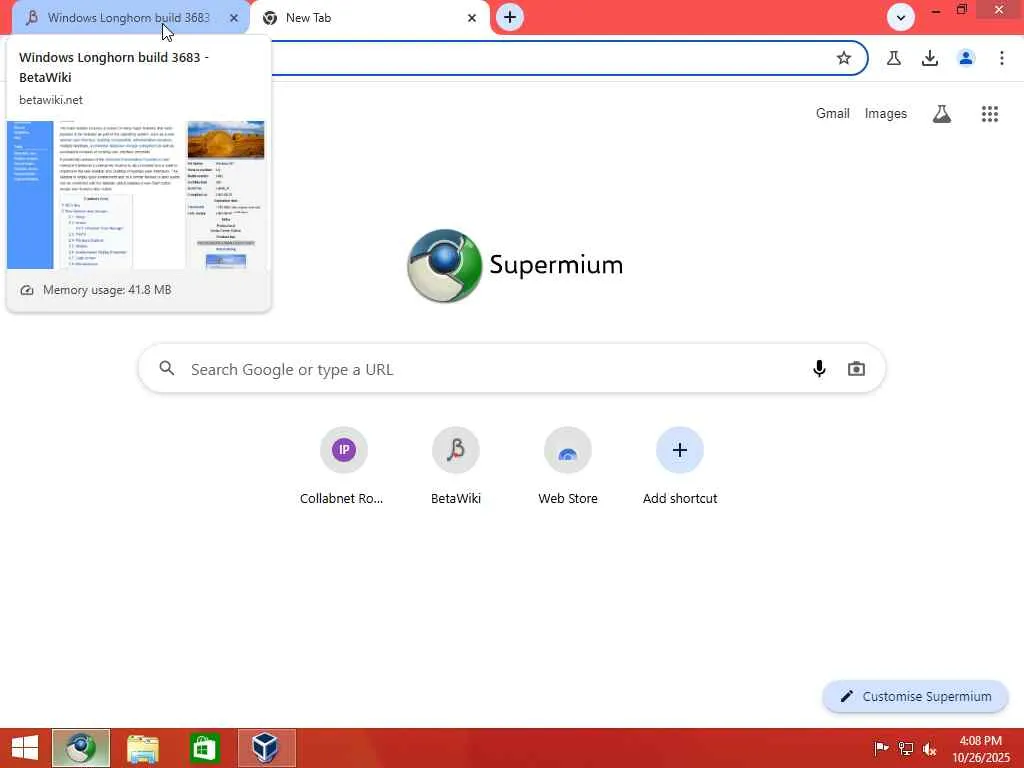
Task: Open the Windows Store taskbar icon
Action: (204, 748)
